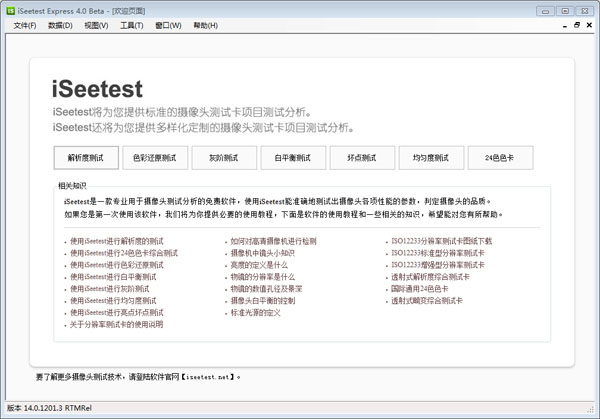This screenshot has height=419, width=600.
Task: Open link 物镜的分辨率是什么
Action: point(262,277)
